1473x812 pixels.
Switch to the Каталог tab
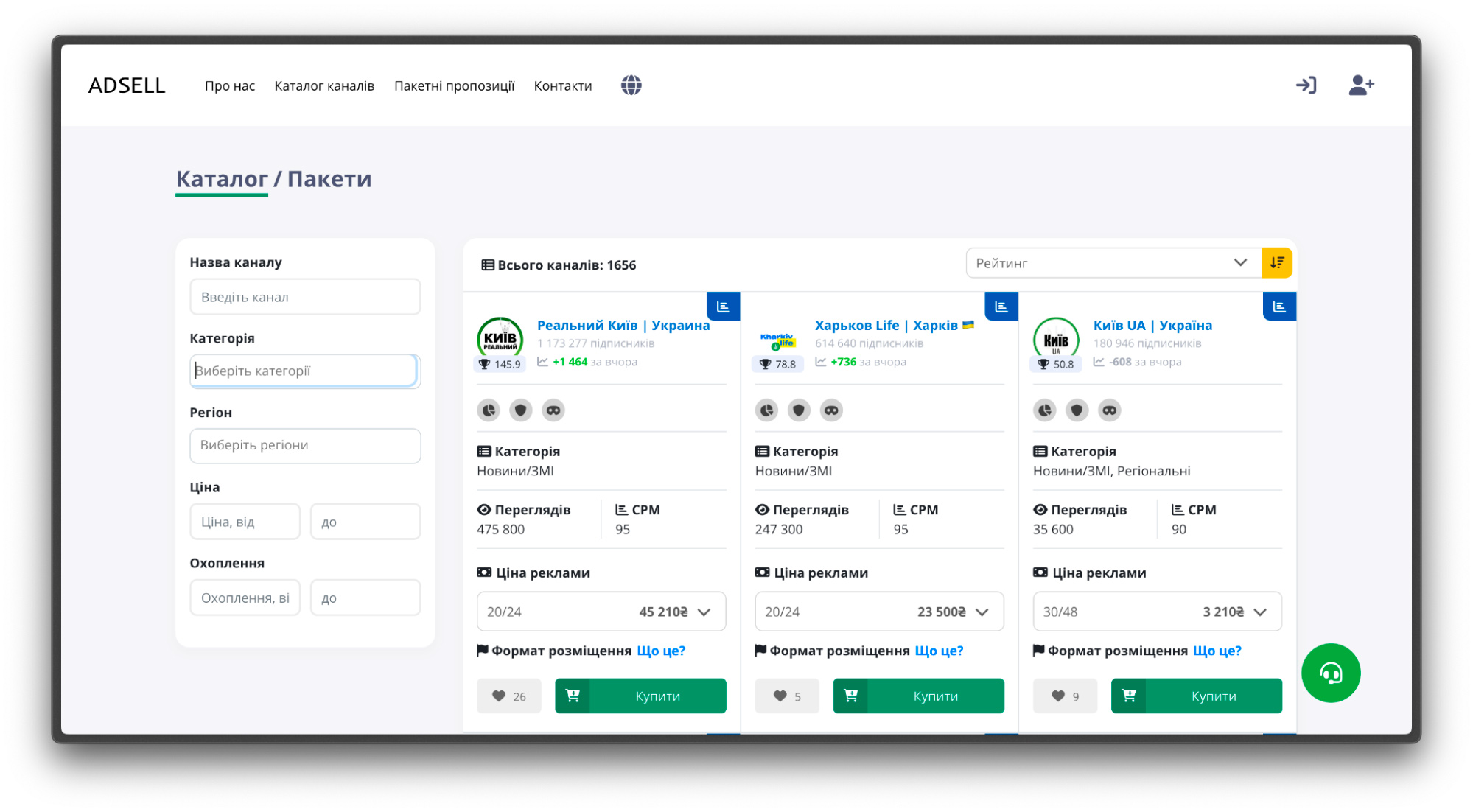pos(221,179)
